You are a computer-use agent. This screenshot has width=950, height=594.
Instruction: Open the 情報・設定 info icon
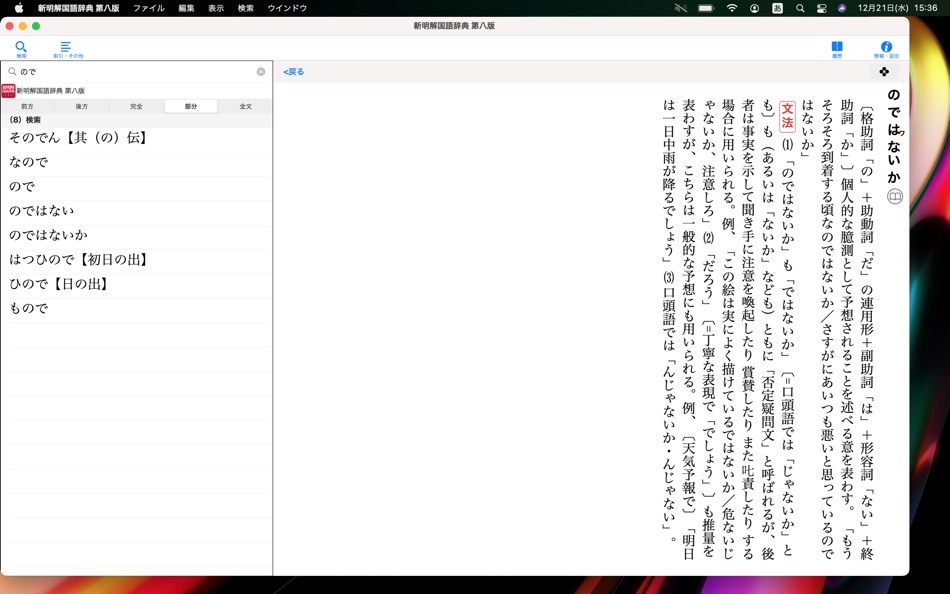886,48
